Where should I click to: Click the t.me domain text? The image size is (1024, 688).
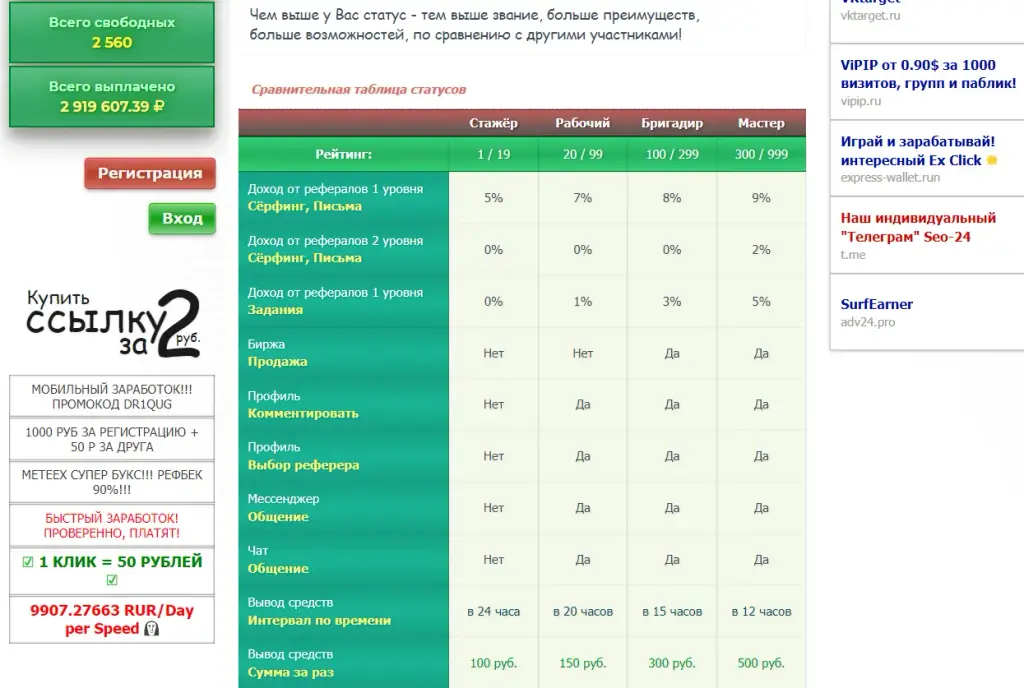853,254
